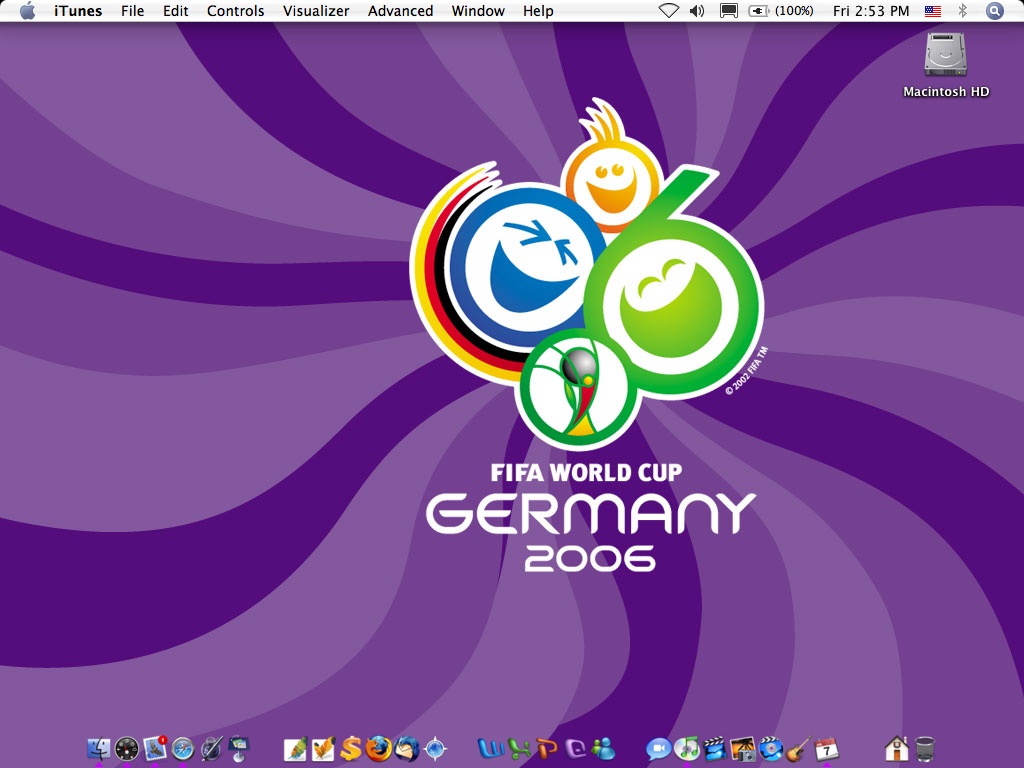Open the Controls menu

click(236, 10)
